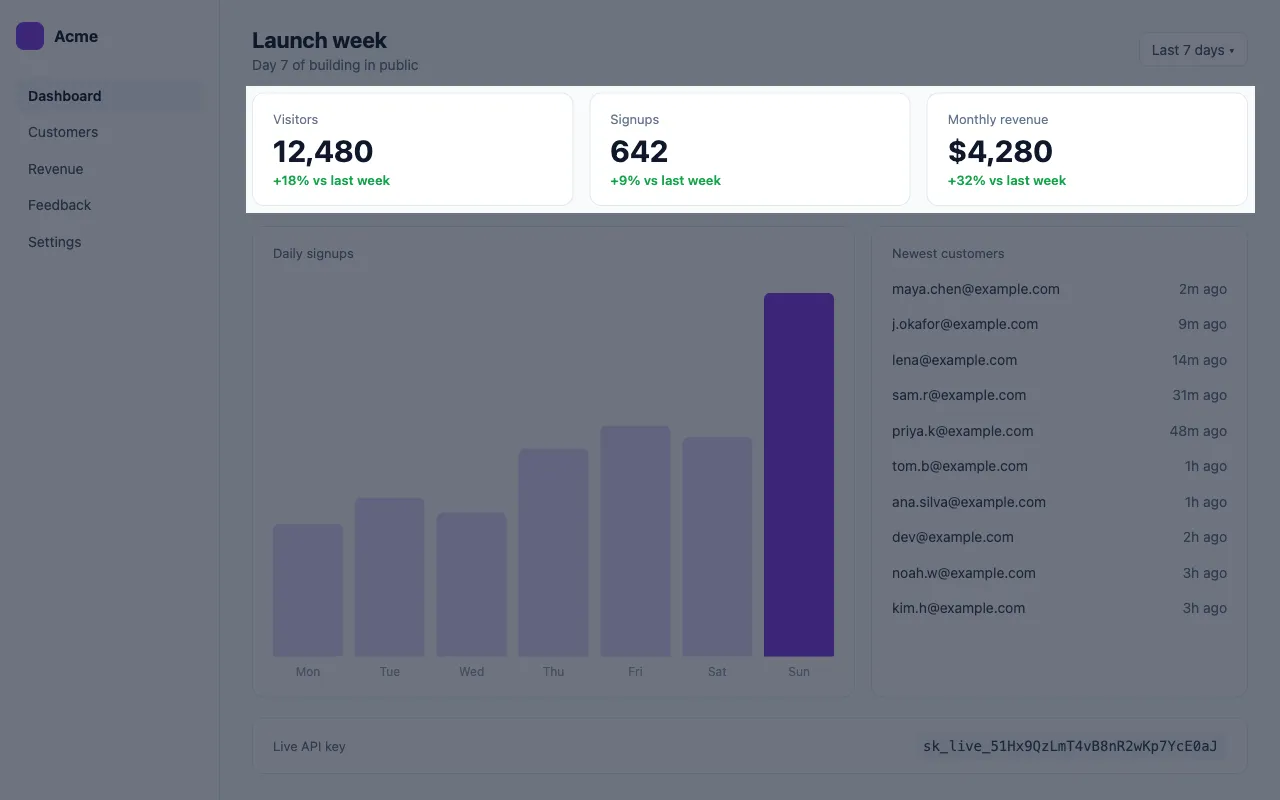
Task: Click the Acme brand name
Action: coord(76,36)
